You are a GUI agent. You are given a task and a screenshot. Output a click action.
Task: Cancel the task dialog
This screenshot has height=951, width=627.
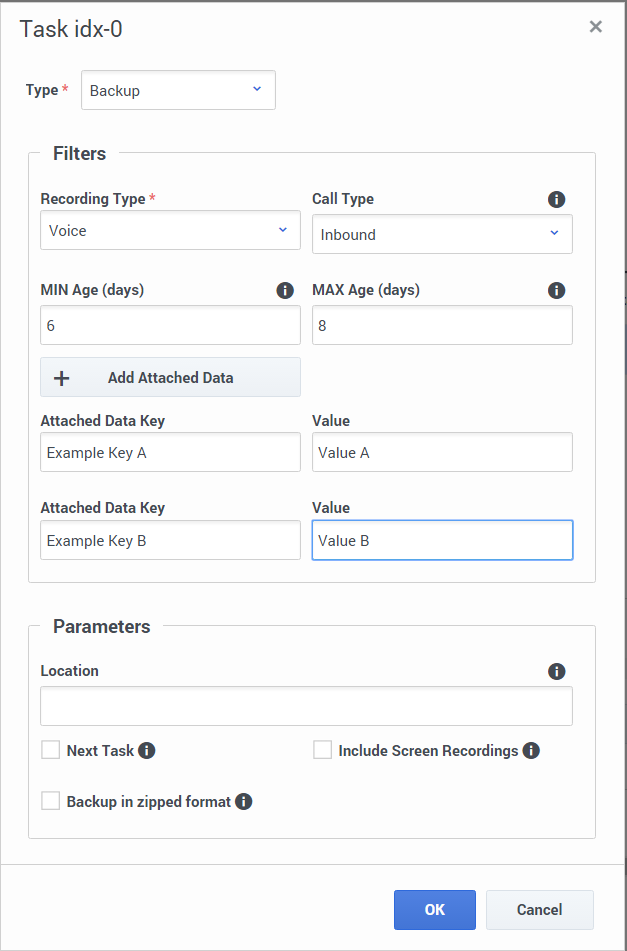point(540,910)
